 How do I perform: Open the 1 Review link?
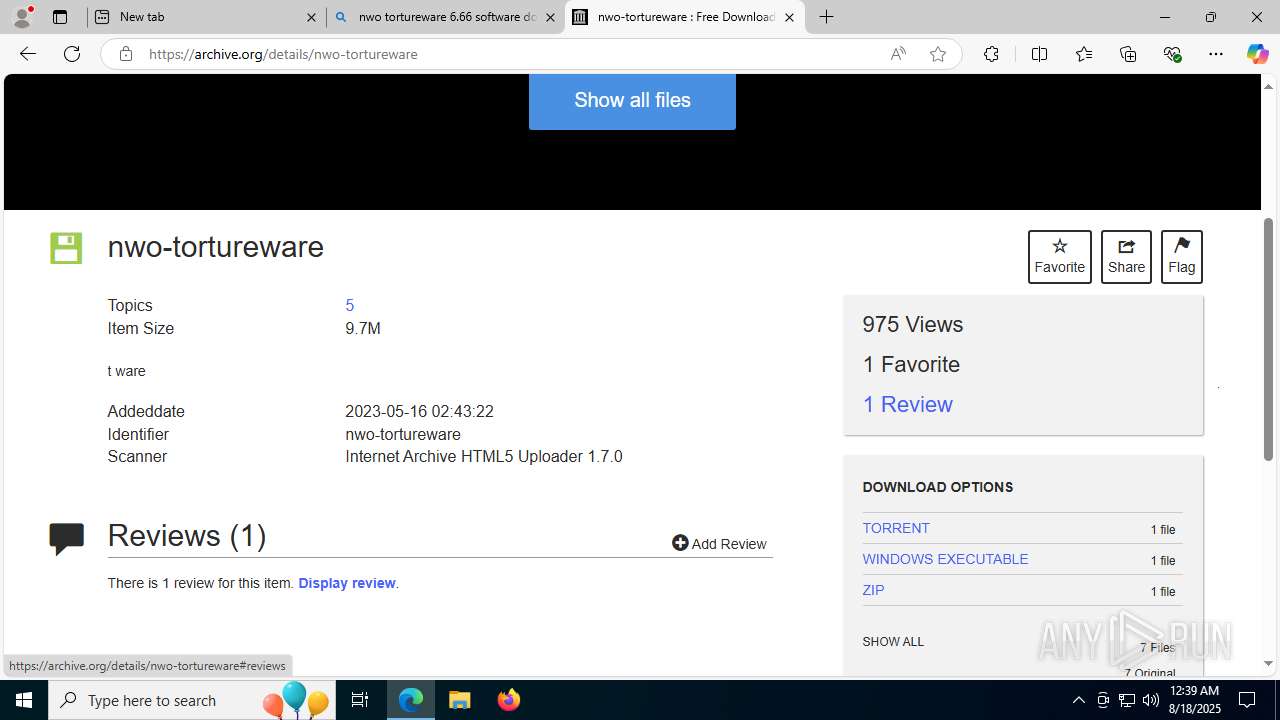tap(908, 404)
